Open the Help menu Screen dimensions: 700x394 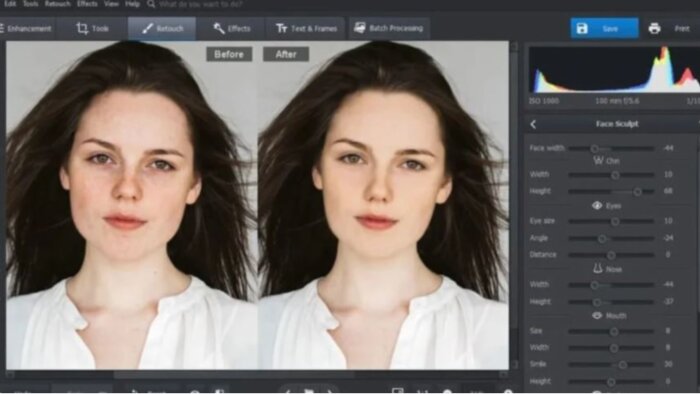point(132,4)
